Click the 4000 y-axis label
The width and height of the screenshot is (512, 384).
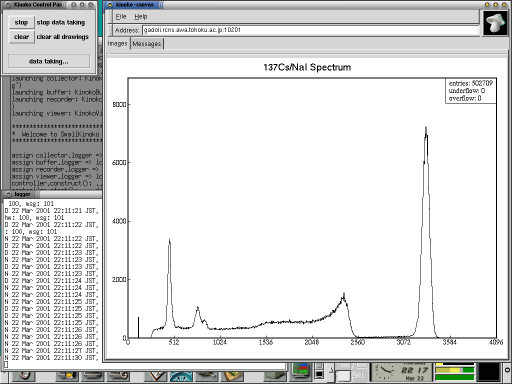(x=119, y=221)
